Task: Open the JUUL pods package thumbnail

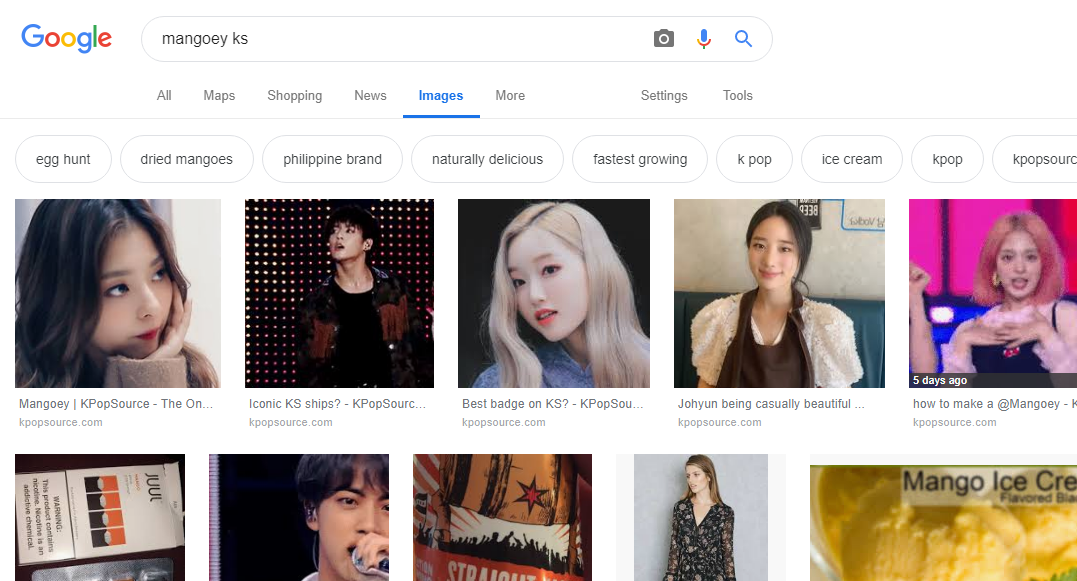Action: point(100,517)
